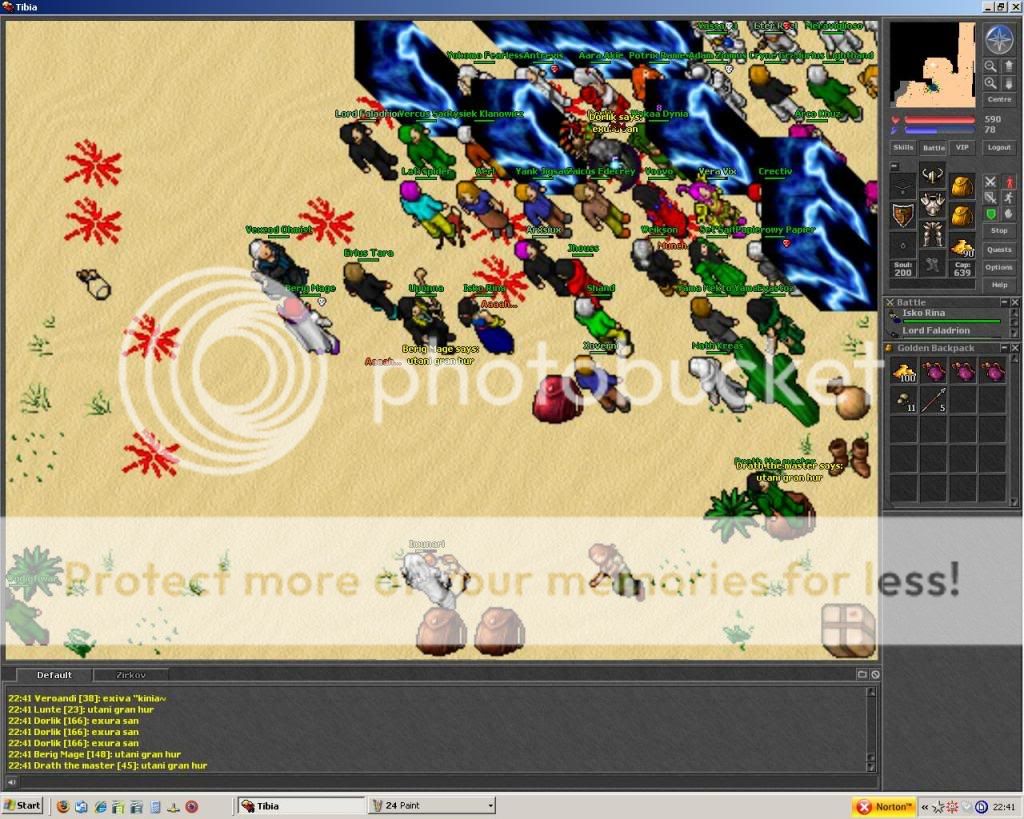Switch to the Default chat tab
The height and width of the screenshot is (819, 1024).
(x=54, y=675)
